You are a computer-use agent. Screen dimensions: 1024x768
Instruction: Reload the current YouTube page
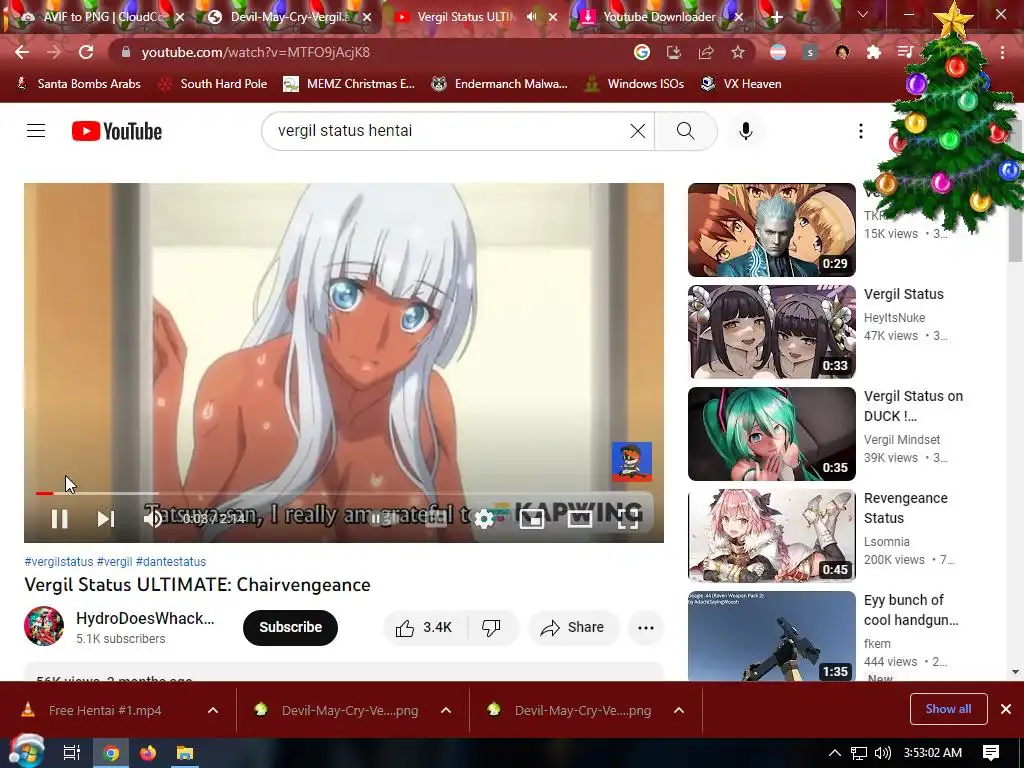(86, 52)
